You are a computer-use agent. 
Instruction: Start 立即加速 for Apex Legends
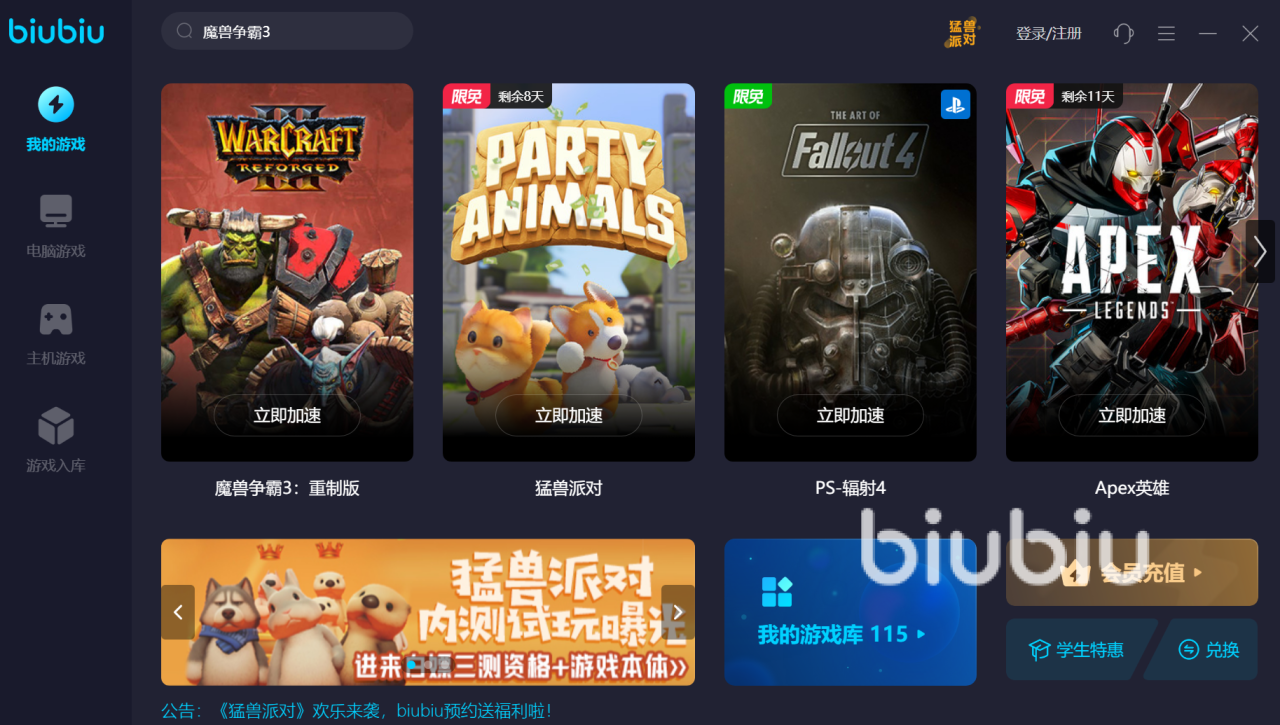coord(1132,415)
